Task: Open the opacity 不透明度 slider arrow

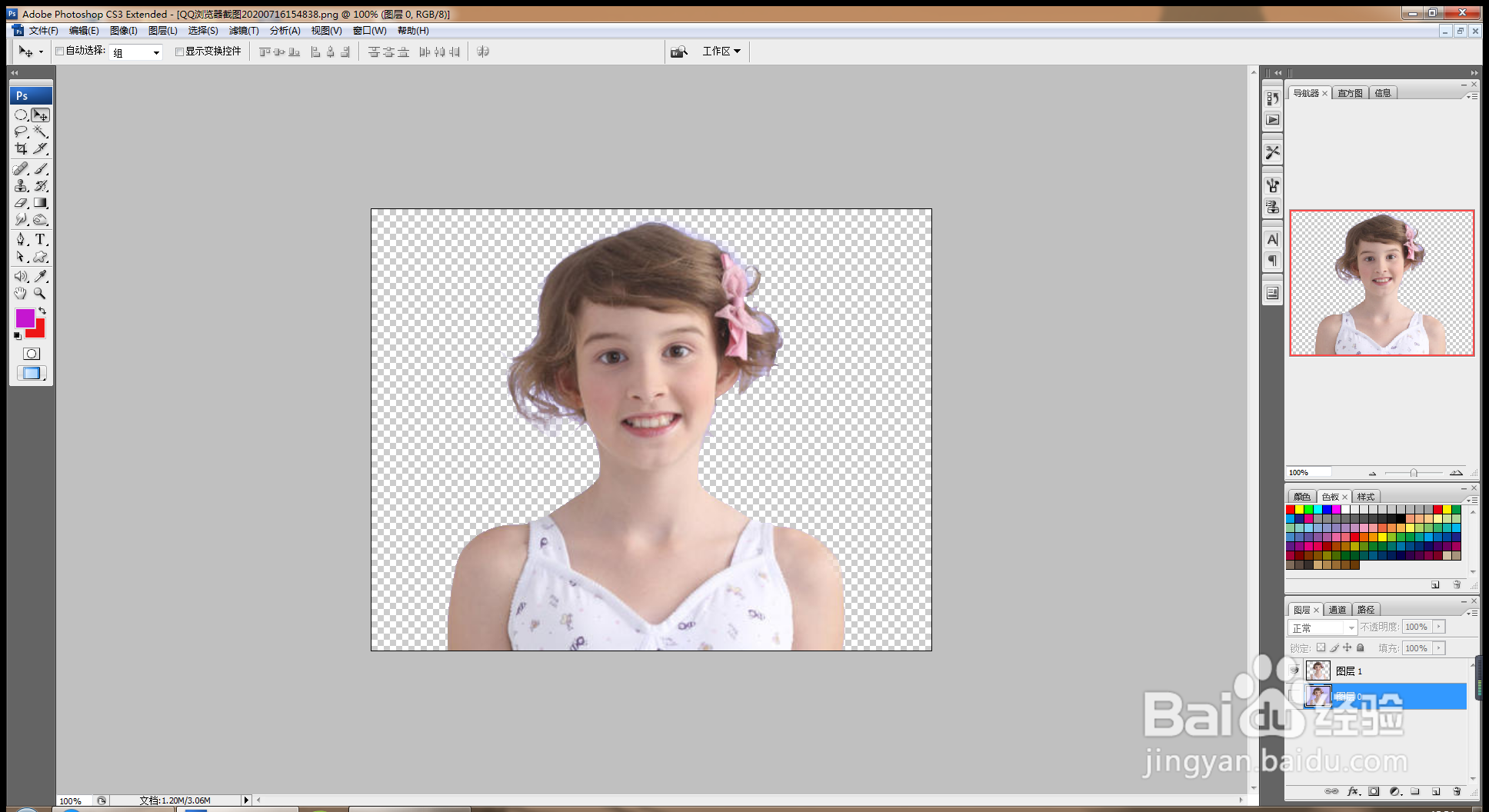Action: pyautogui.click(x=1439, y=627)
